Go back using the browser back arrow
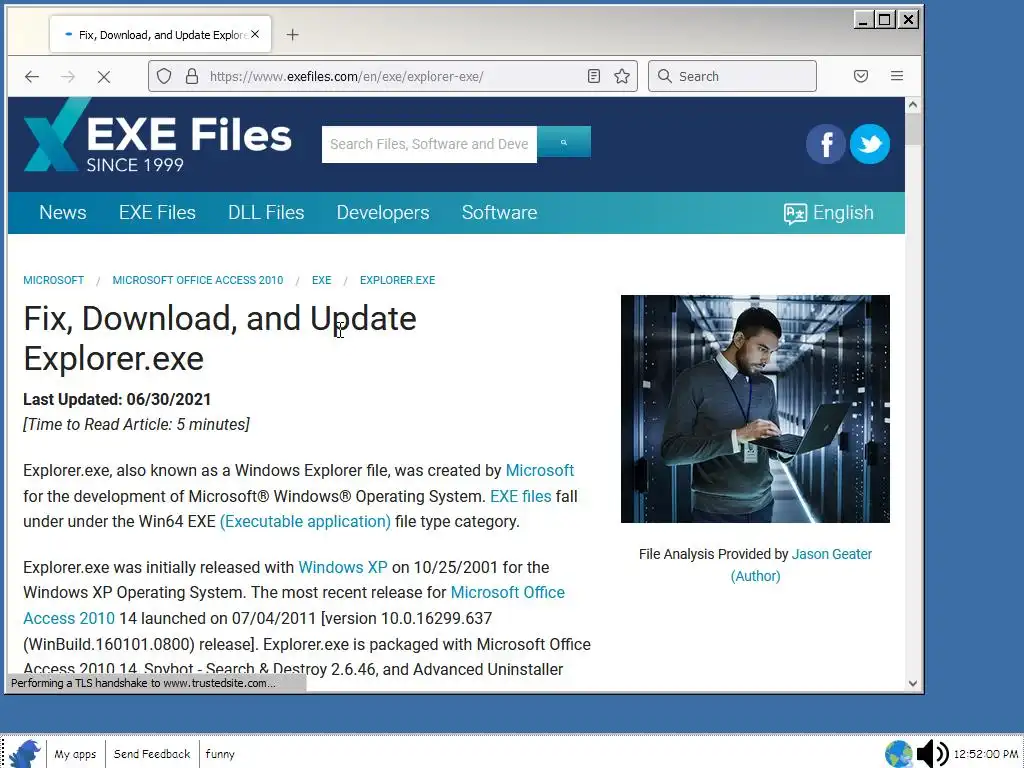This screenshot has width=1024, height=768. tap(32, 76)
